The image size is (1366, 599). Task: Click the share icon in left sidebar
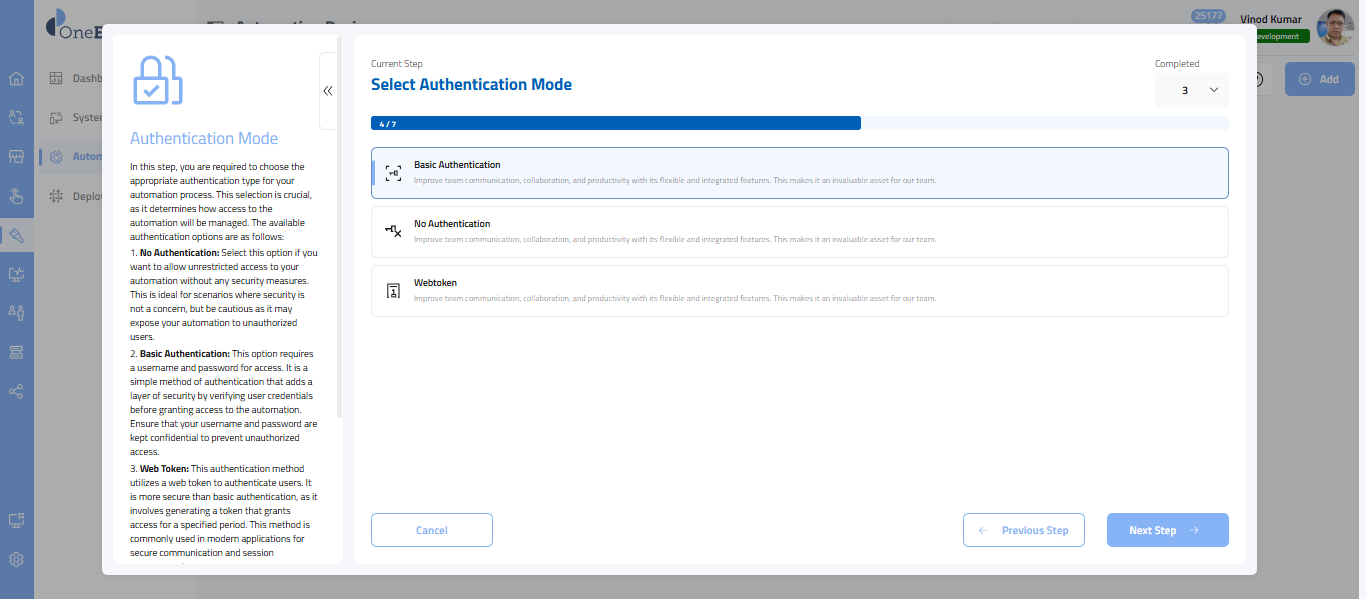tap(16, 391)
